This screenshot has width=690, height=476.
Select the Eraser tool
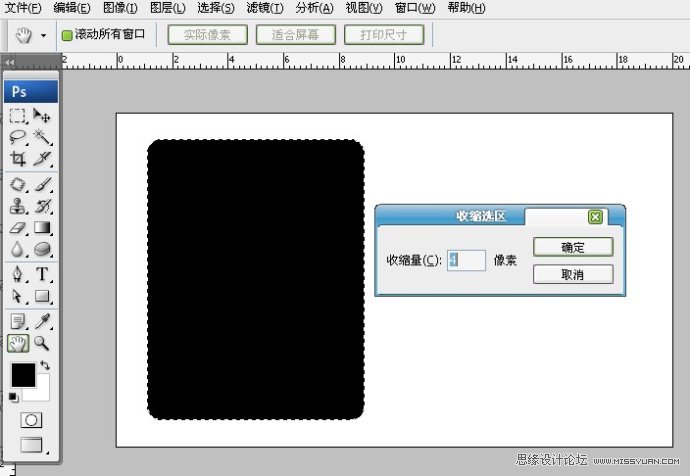pyautogui.click(x=18, y=228)
